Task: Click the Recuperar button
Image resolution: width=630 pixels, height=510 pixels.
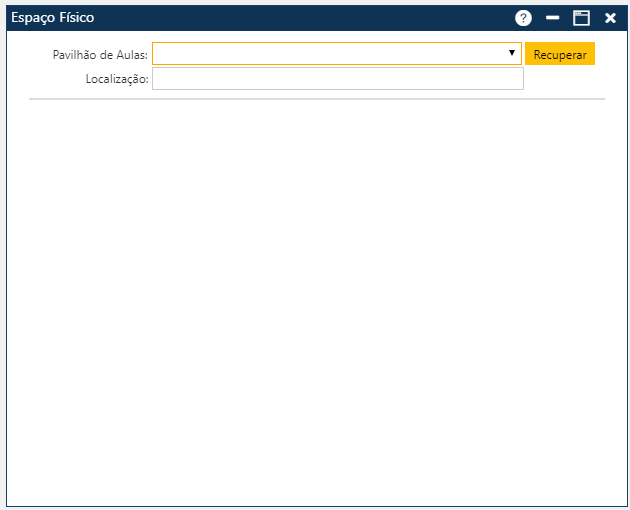Action: (560, 54)
